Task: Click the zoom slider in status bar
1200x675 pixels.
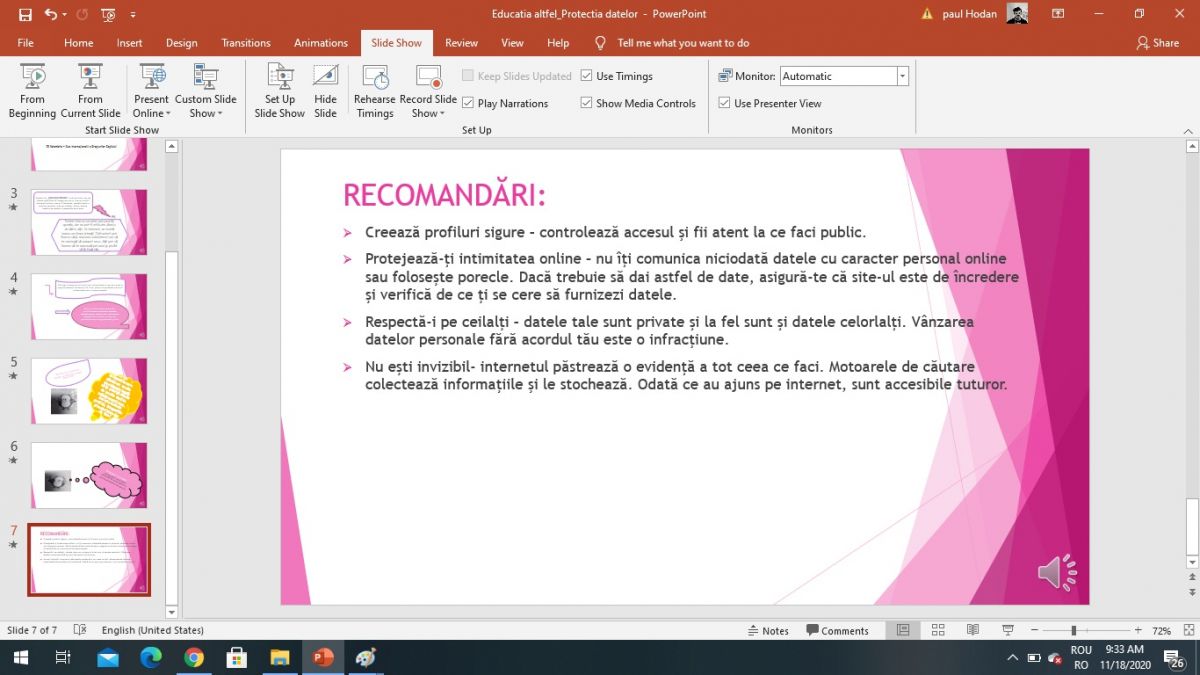Action: tap(1073, 631)
